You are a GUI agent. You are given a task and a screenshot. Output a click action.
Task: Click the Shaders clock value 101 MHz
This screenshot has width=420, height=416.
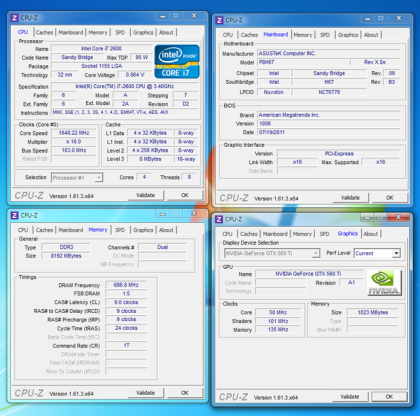(x=278, y=321)
